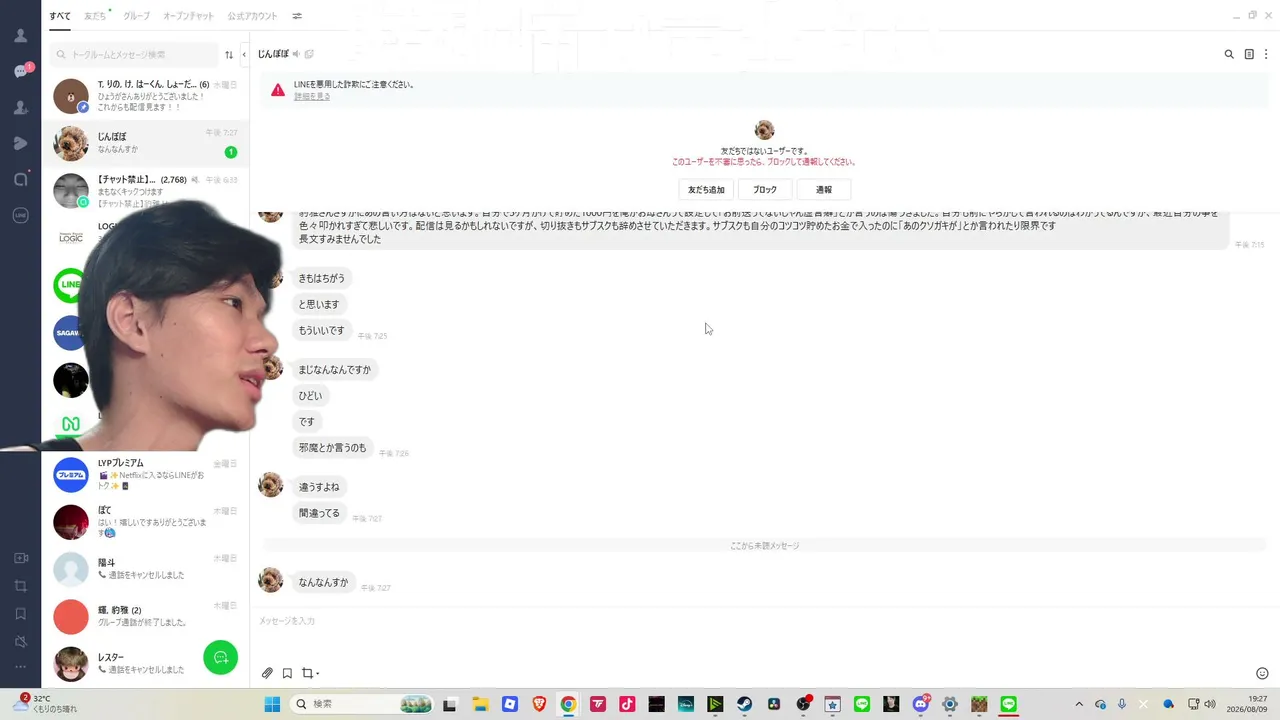Screen dimensions: 1280x720
Task: Open the 輝, 豹雅 group chat
Action: pos(145,616)
